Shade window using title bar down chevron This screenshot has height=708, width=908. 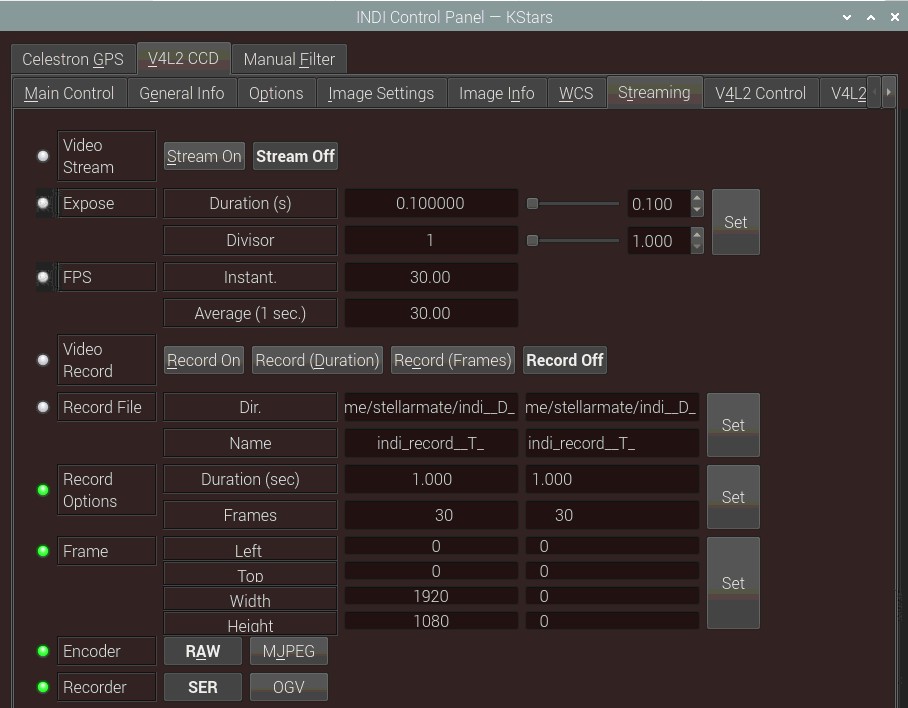[847, 17]
